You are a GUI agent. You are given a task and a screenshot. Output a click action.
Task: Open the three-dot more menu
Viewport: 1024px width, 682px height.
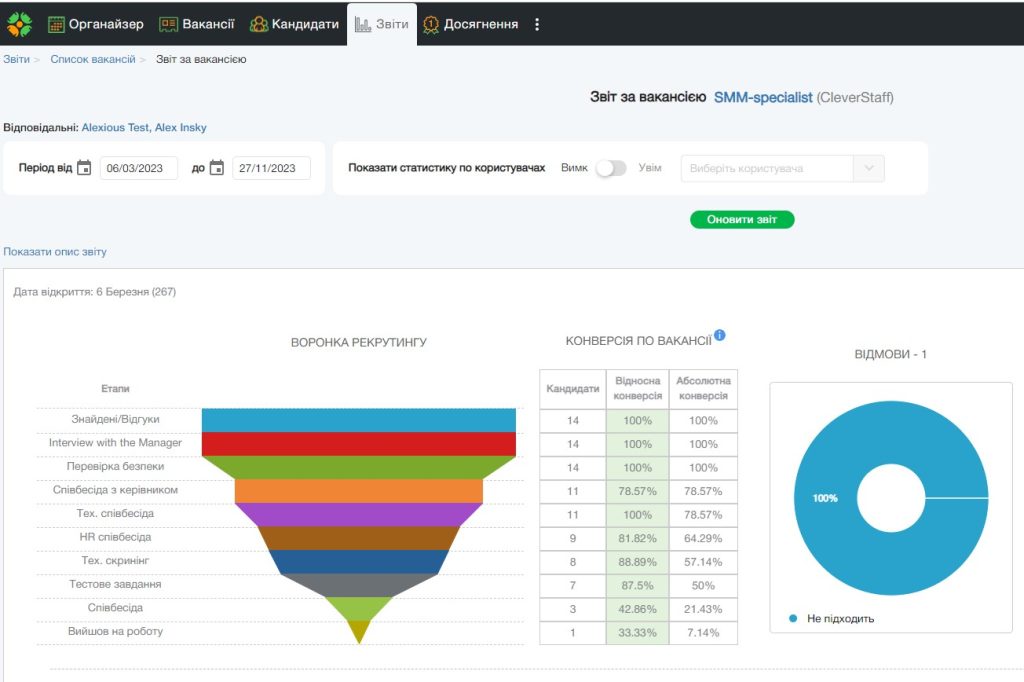click(x=537, y=24)
